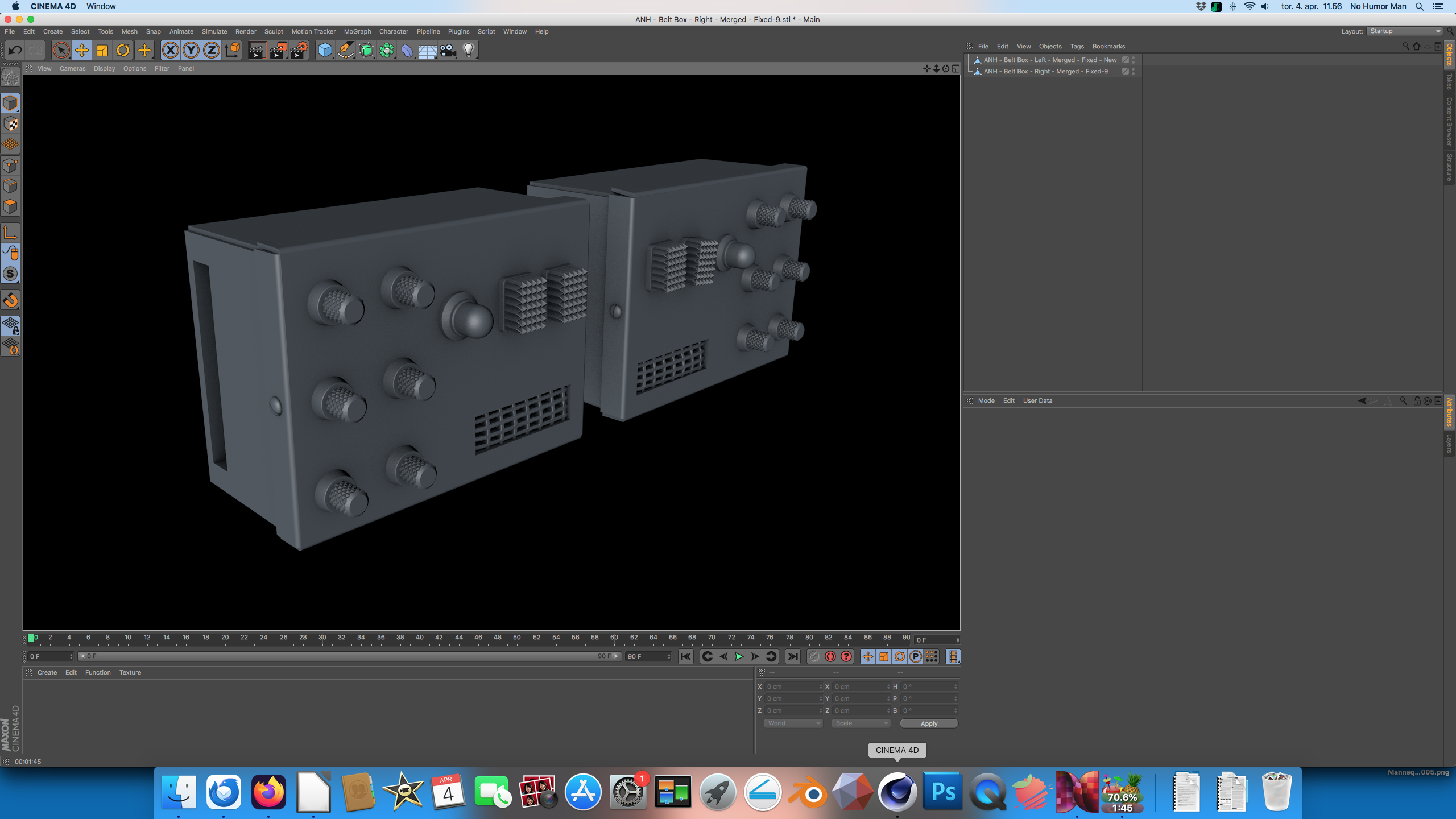Select ANH Belt Box Right object row
The width and height of the screenshot is (1456, 819).
coord(1045,71)
